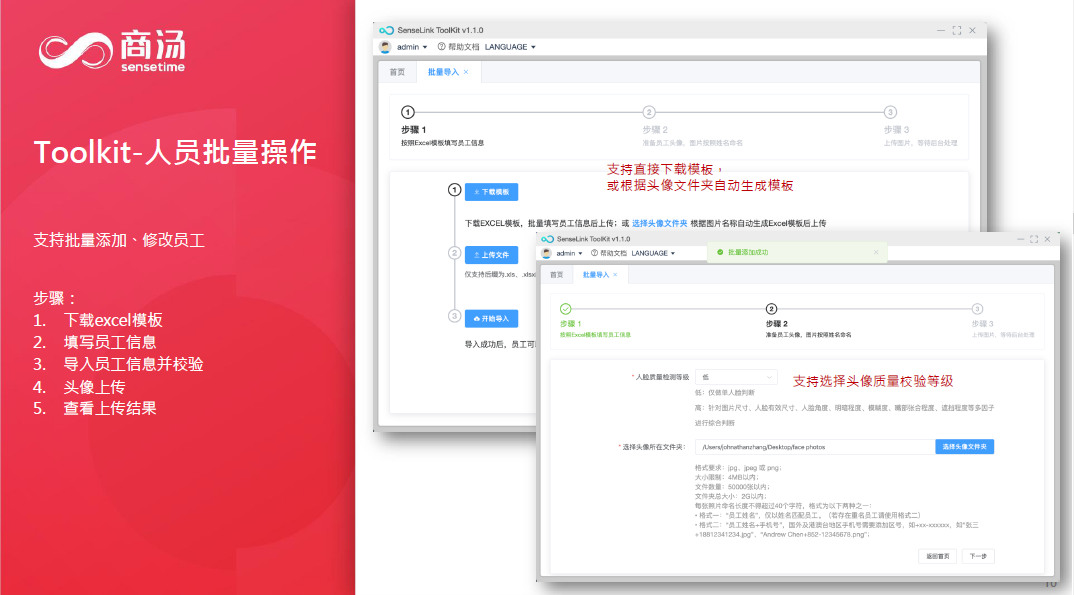
Task: Close the front SenseLink ToolKit window
Action: (1047, 239)
